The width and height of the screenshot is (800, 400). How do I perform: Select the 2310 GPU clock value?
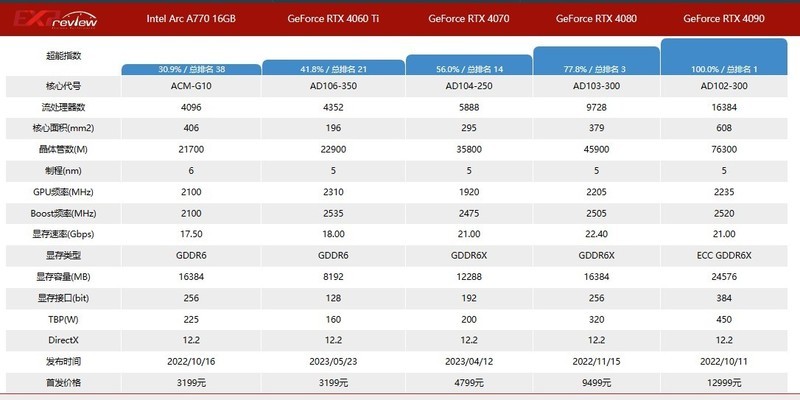click(333, 192)
